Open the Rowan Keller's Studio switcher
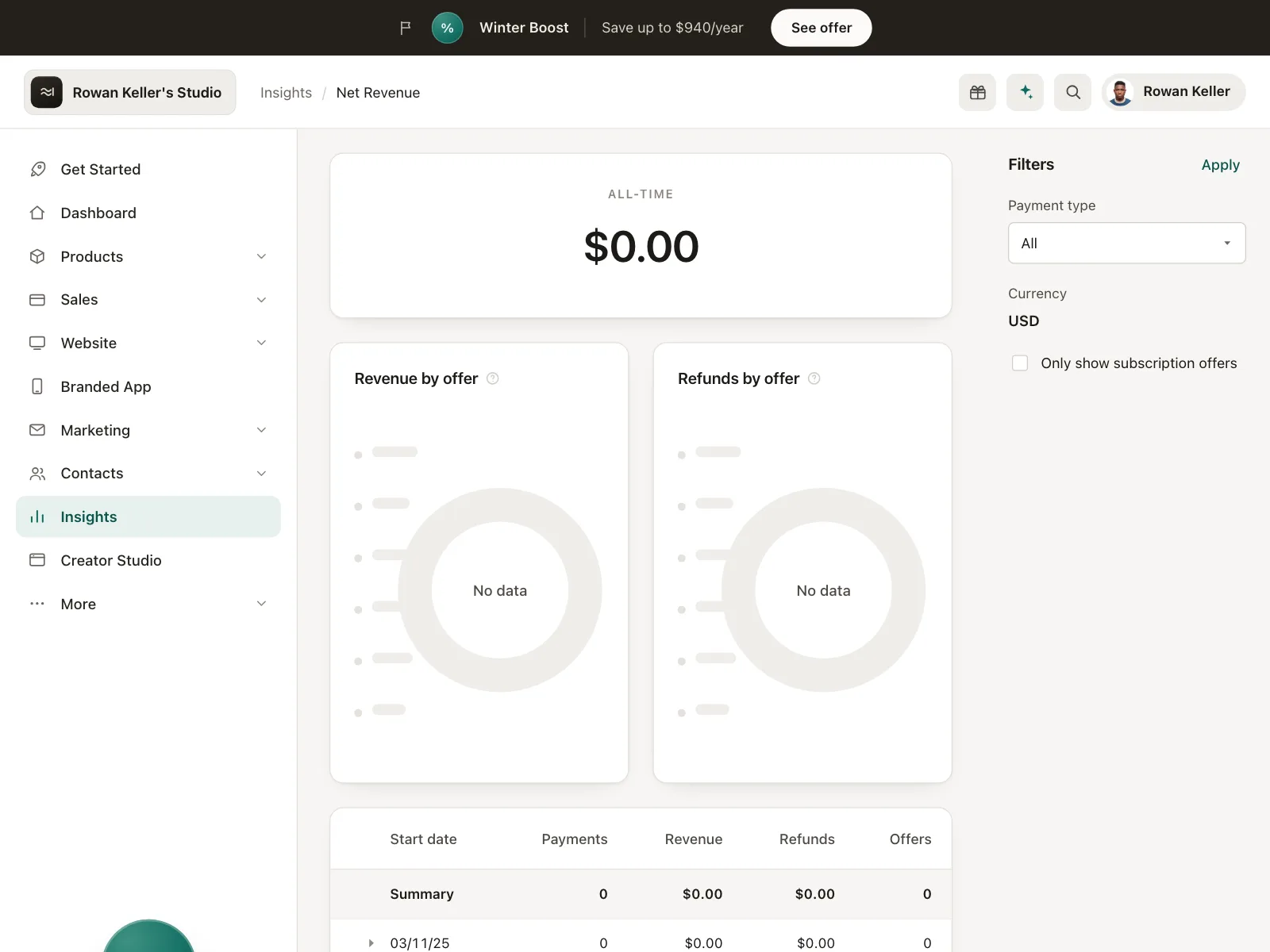This screenshot has height=952, width=1270. coord(130,92)
